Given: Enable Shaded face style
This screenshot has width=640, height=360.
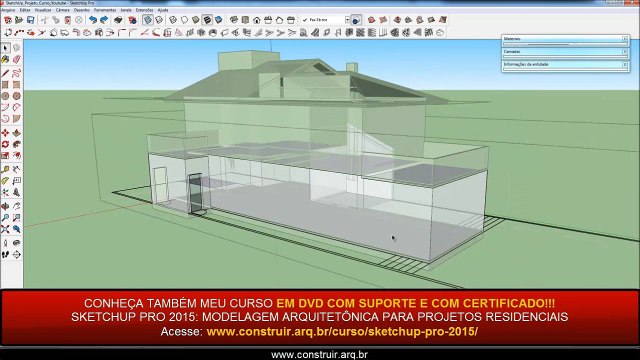Looking at the screenshot, I should pos(196,20).
